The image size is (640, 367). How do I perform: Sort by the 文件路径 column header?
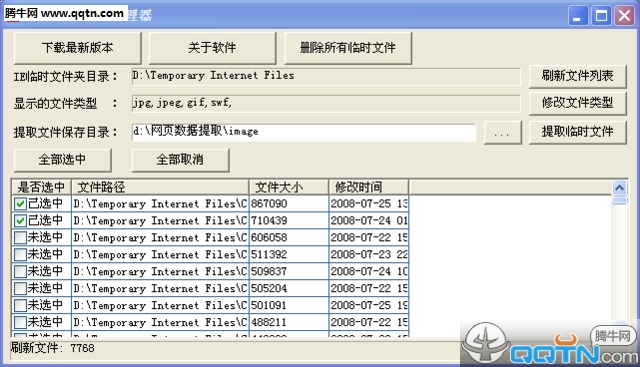[160, 187]
